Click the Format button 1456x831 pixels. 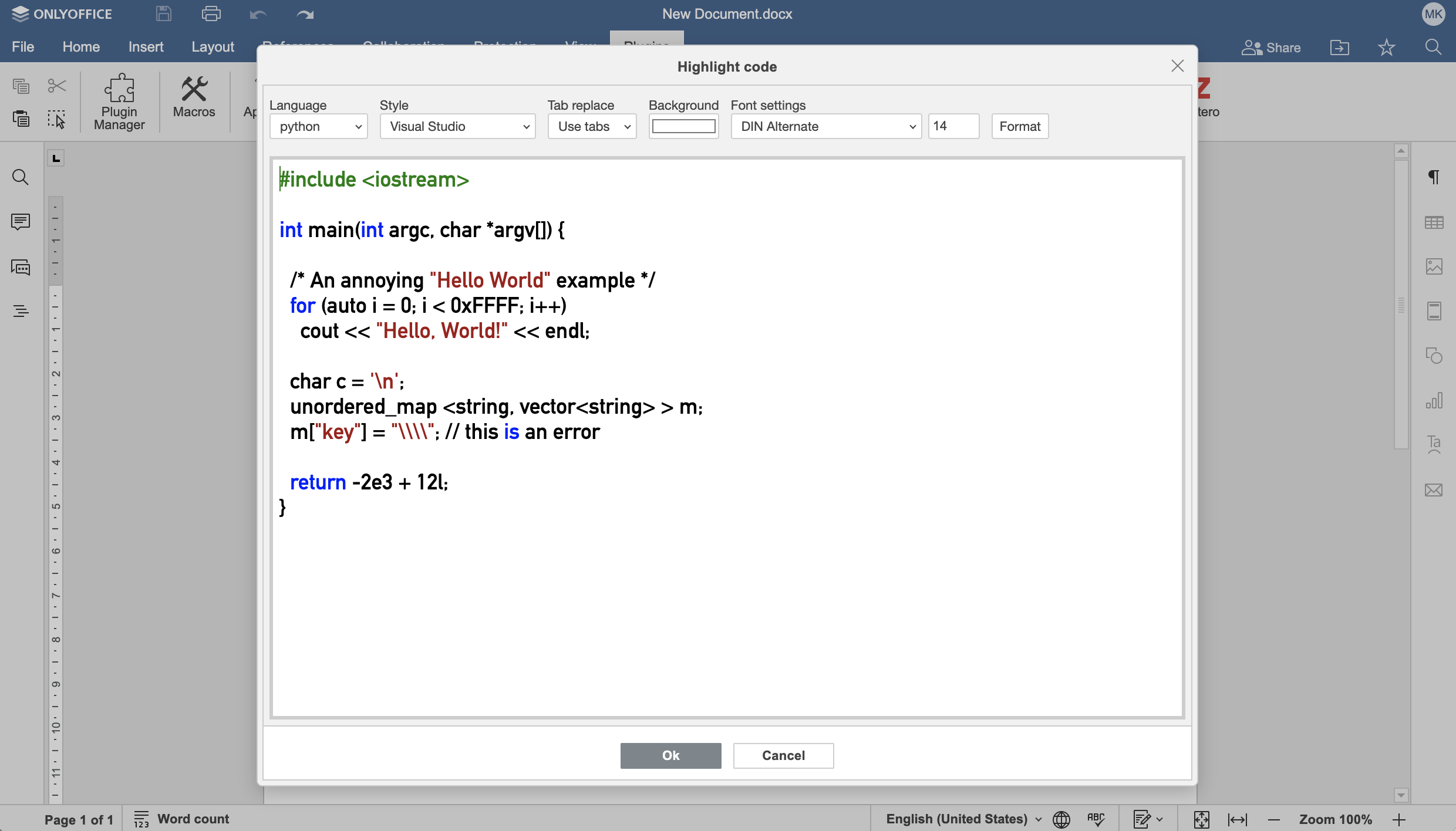point(1020,127)
